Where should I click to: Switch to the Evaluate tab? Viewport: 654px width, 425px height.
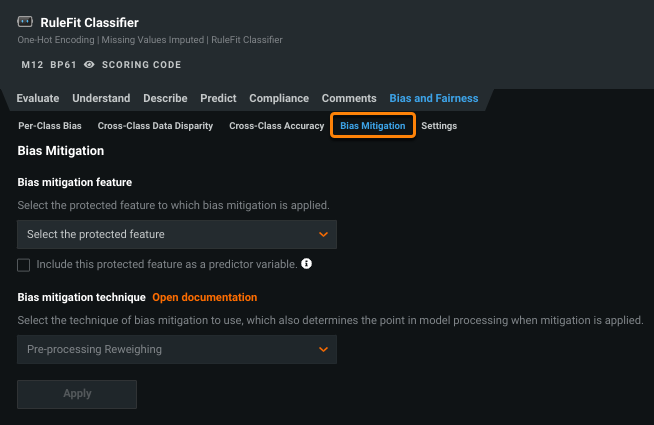(38, 98)
